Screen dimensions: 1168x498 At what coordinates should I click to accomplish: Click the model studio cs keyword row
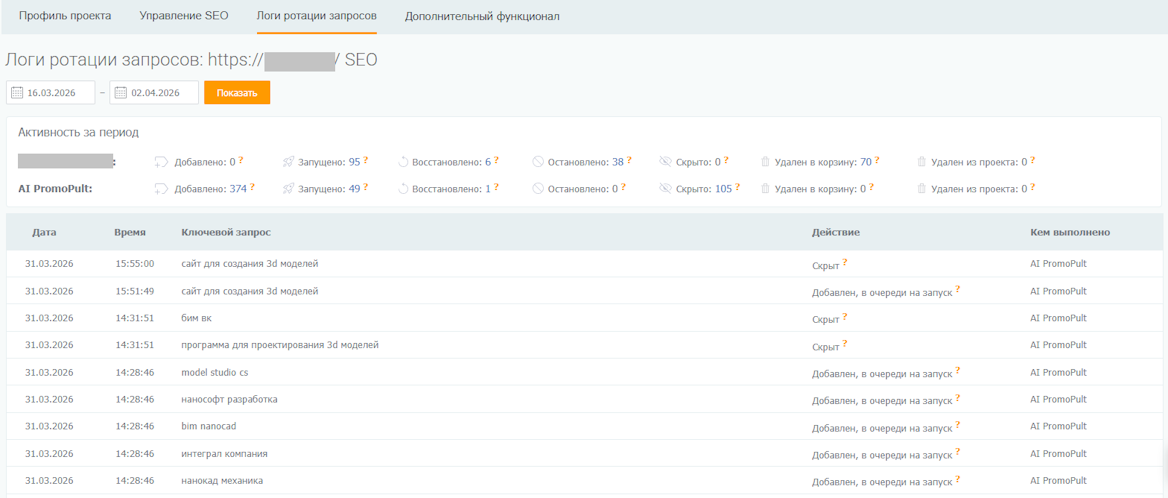pos(214,372)
